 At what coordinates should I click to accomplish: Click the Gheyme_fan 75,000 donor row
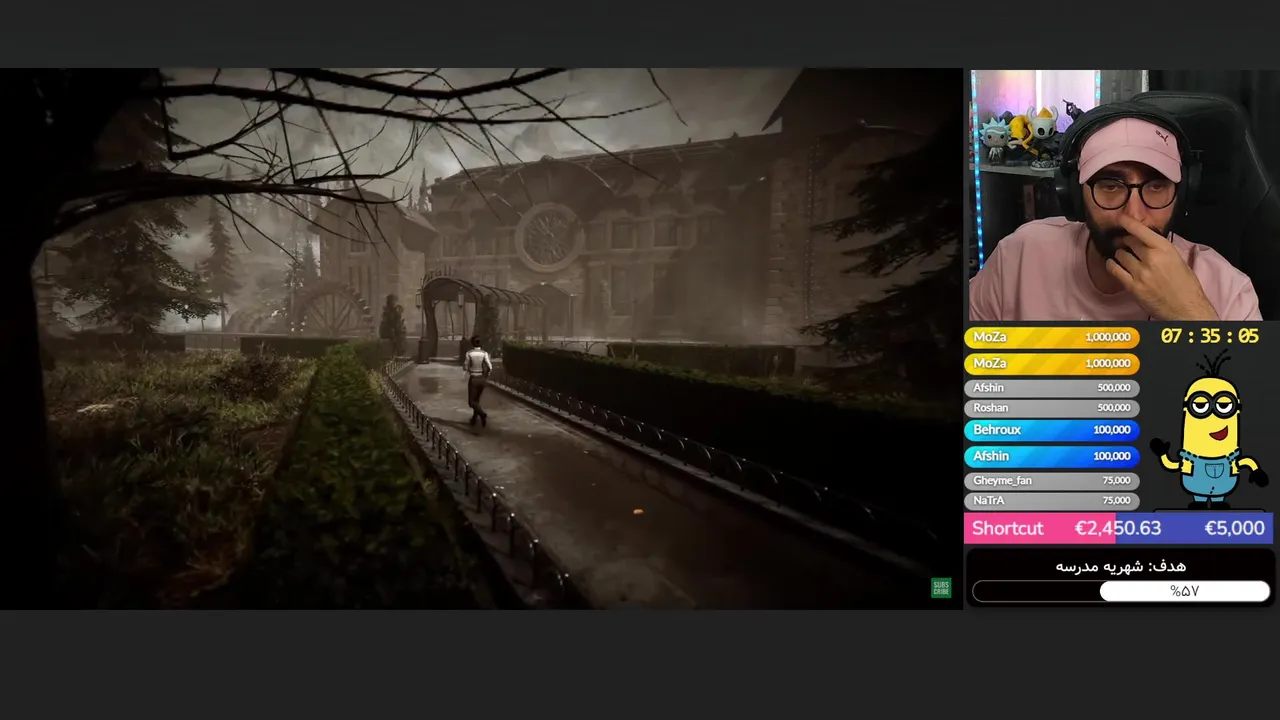[1051, 481]
